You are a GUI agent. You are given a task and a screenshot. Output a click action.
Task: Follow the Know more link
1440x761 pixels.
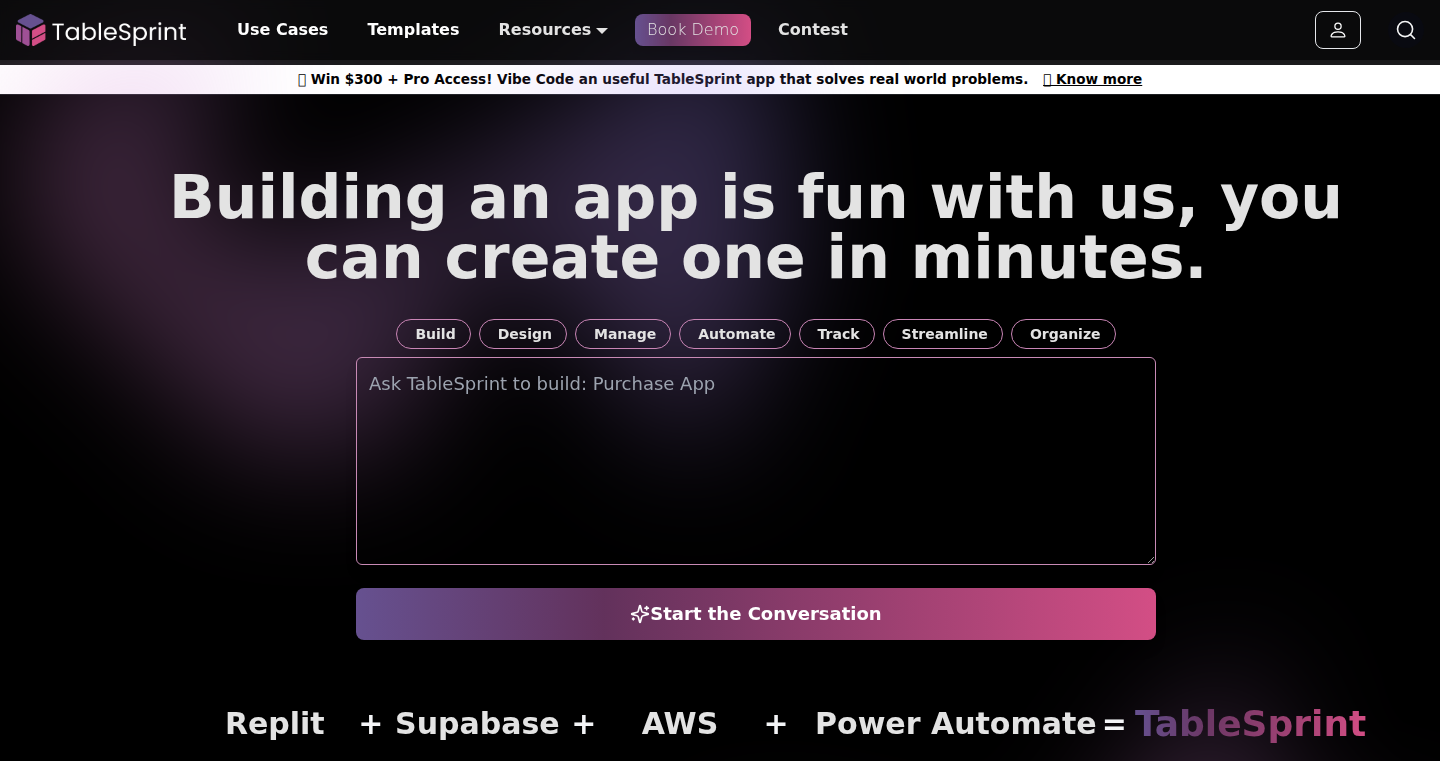click(x=1093, y=79)
